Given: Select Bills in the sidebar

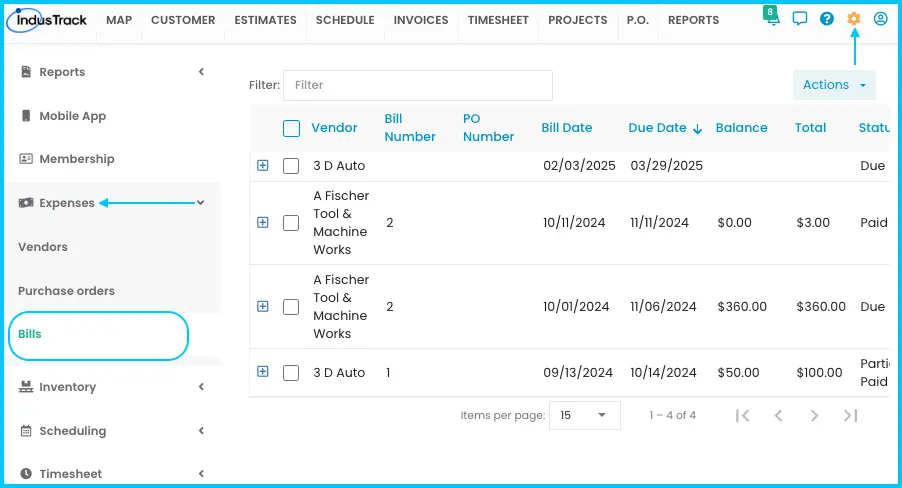Looking at the screenshot, I should (30, 334).
